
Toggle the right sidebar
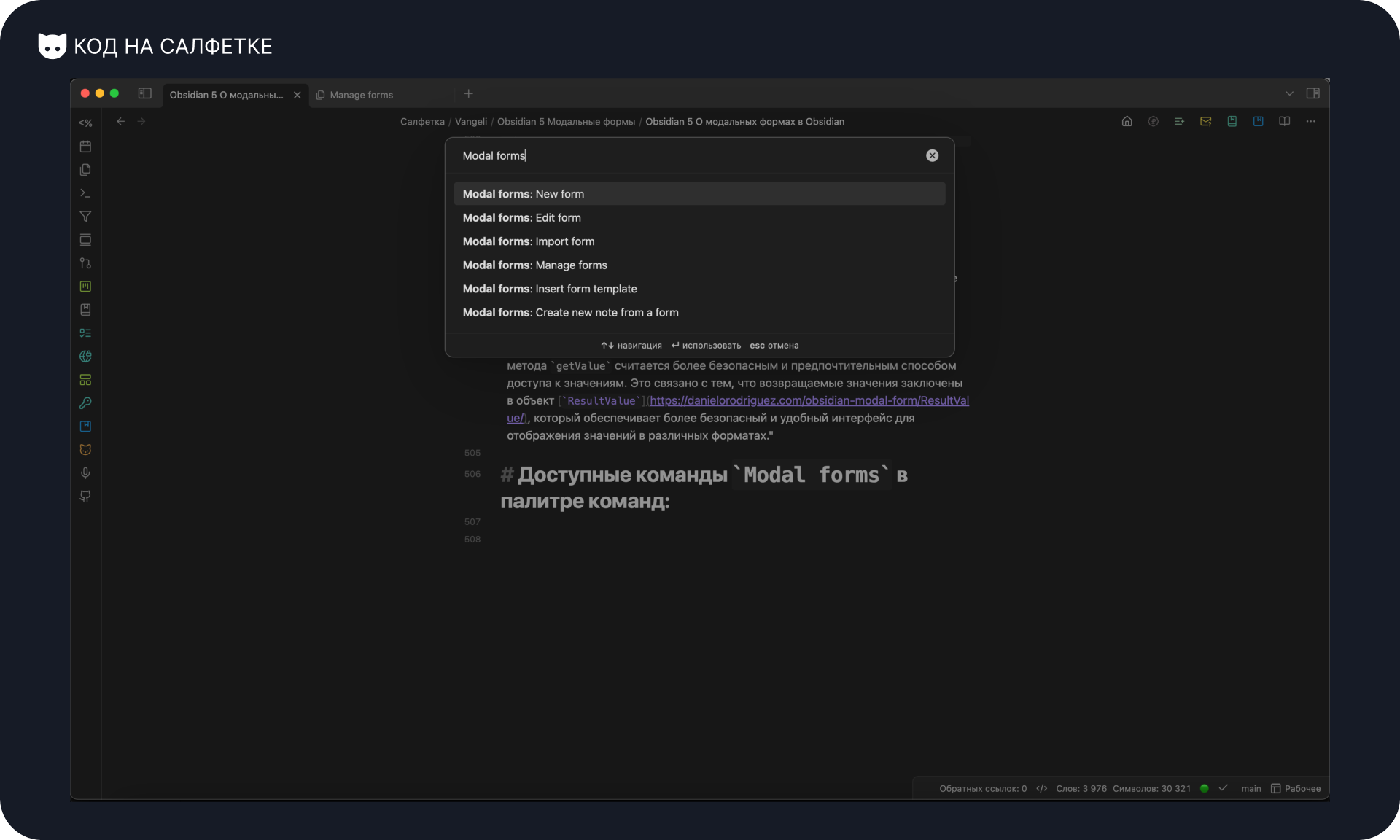pos(1312,93)
